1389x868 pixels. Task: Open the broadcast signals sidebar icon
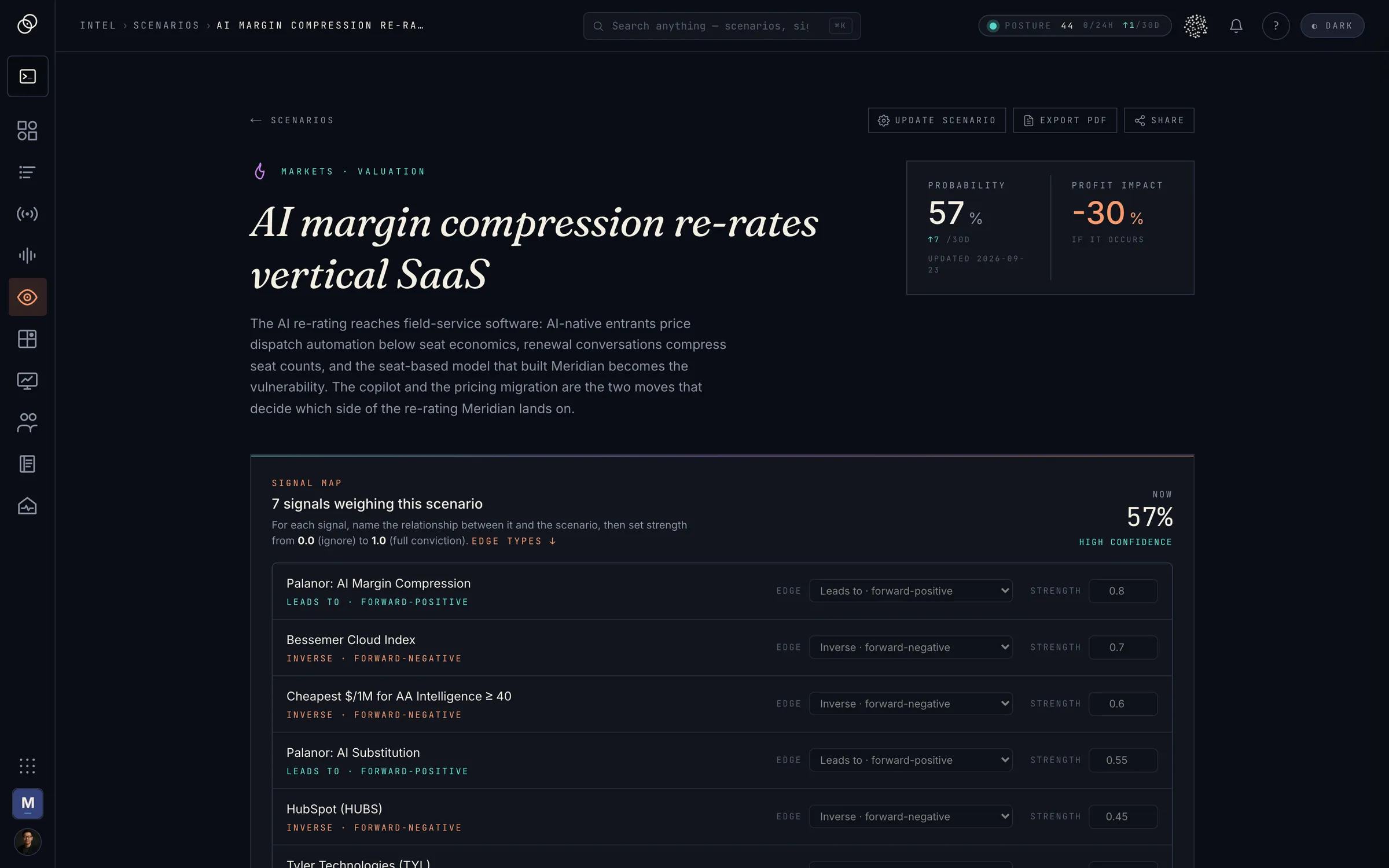click(27, 214)
